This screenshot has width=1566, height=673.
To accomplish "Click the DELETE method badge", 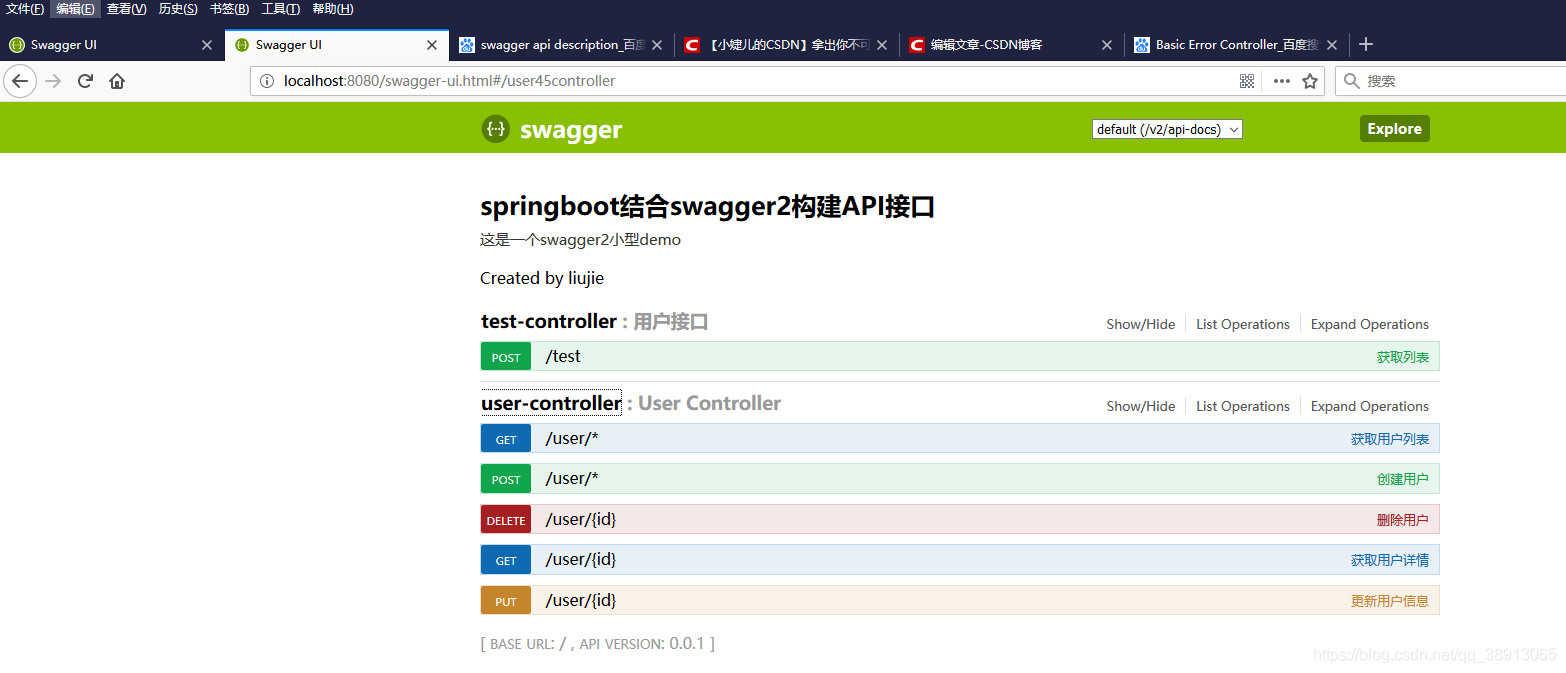I will (506, 520).
